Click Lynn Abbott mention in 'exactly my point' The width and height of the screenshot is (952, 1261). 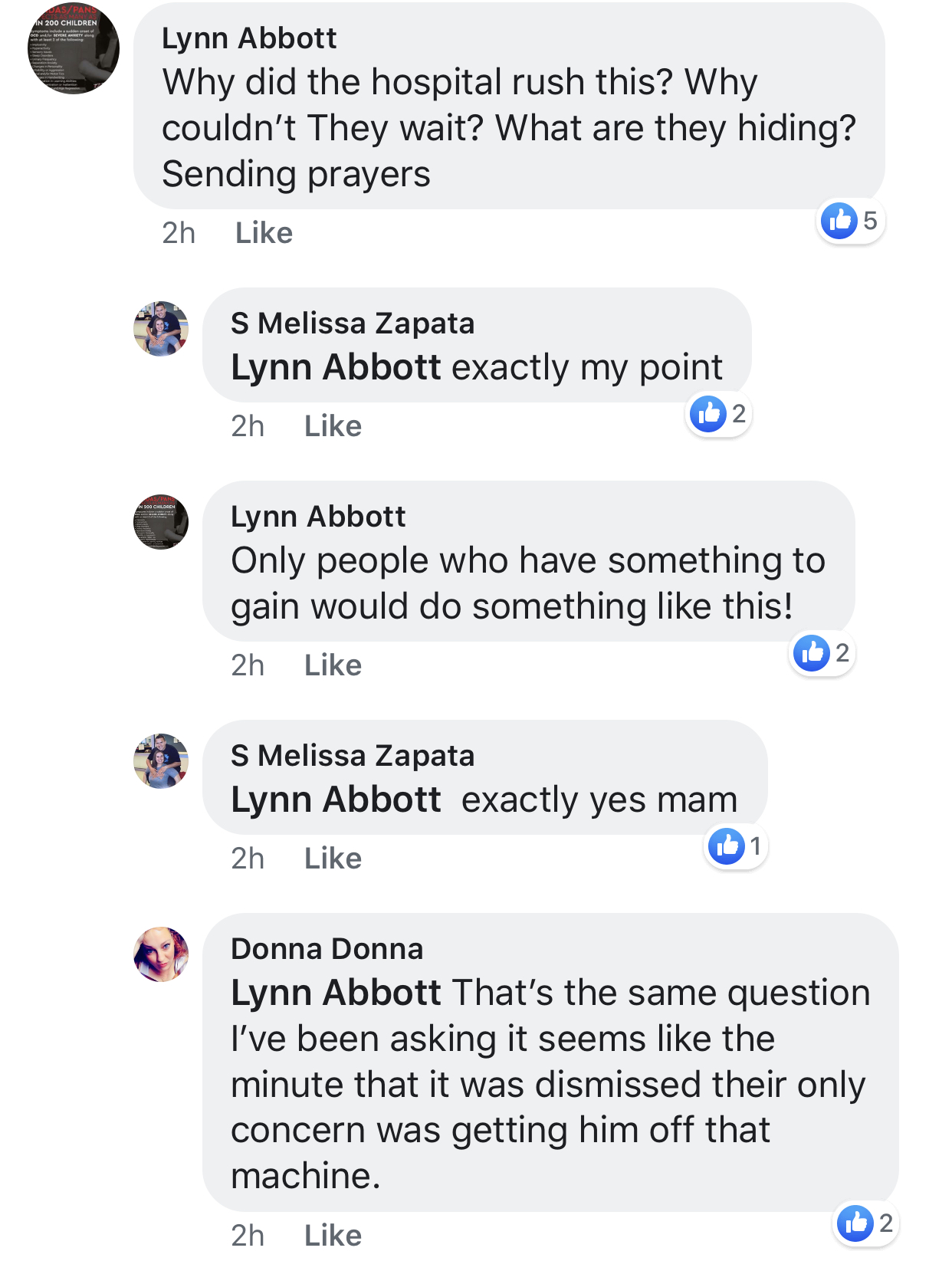coord(336,367)
